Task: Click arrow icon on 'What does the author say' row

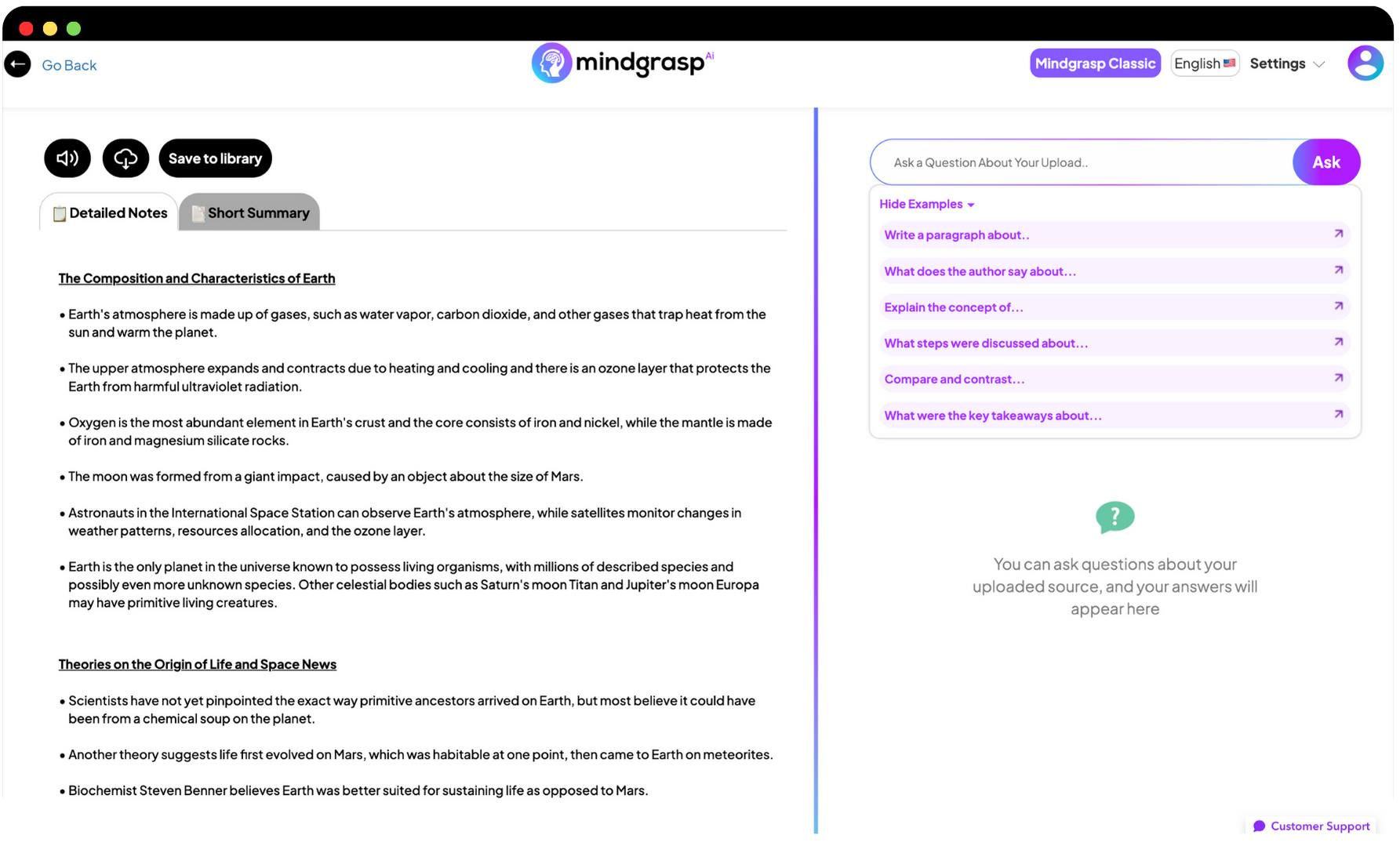Action: [1339, 270]
